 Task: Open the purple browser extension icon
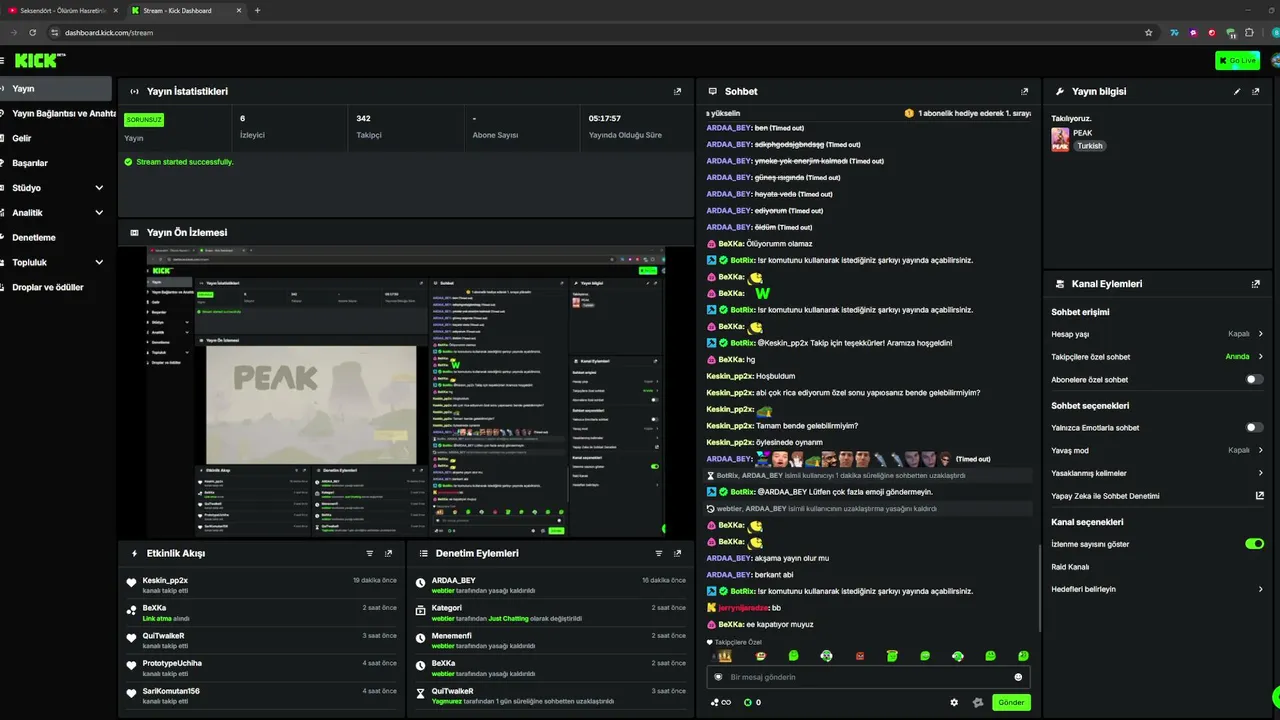point(1193,32)
